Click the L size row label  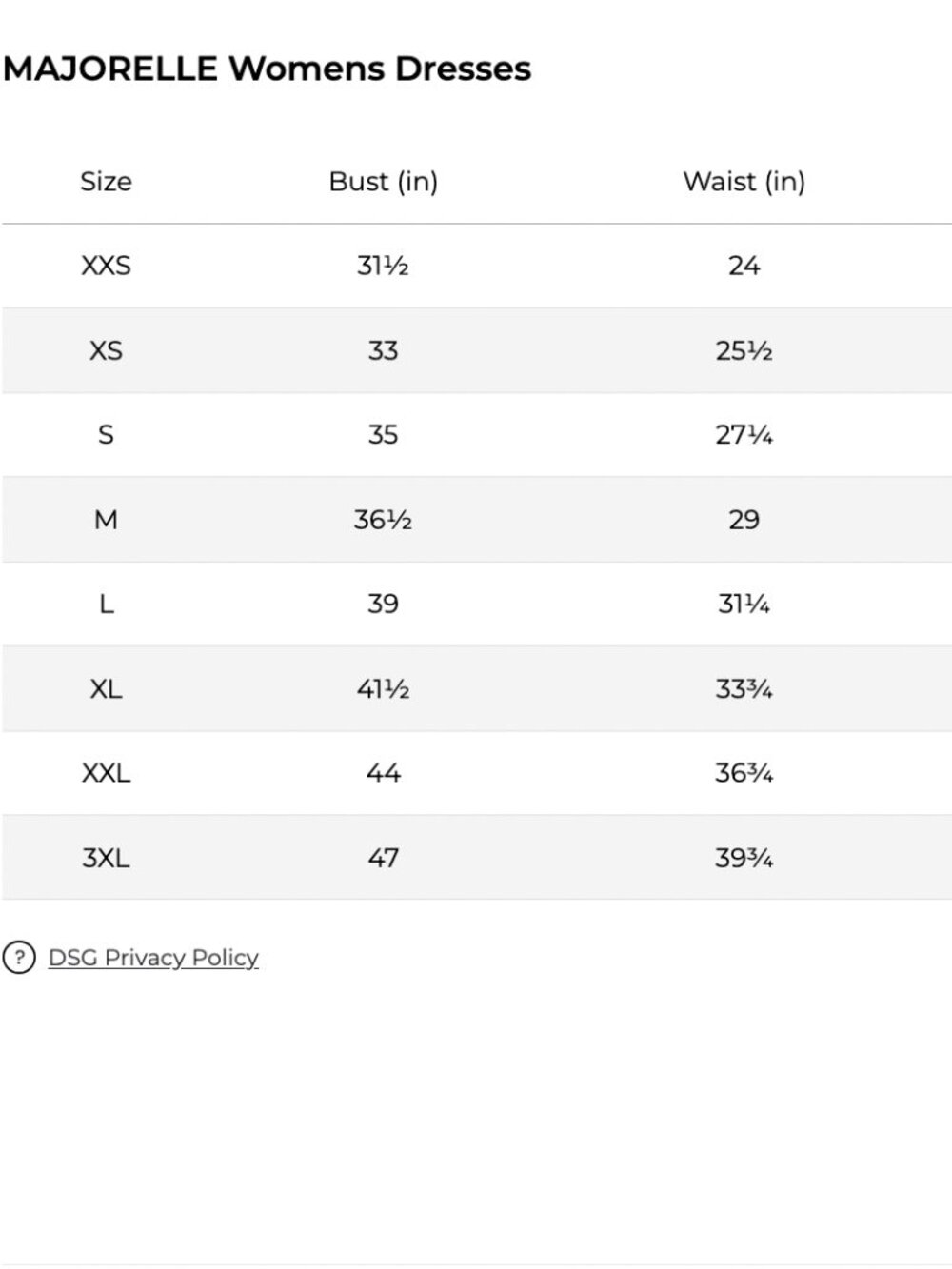[x=106, y=604]
